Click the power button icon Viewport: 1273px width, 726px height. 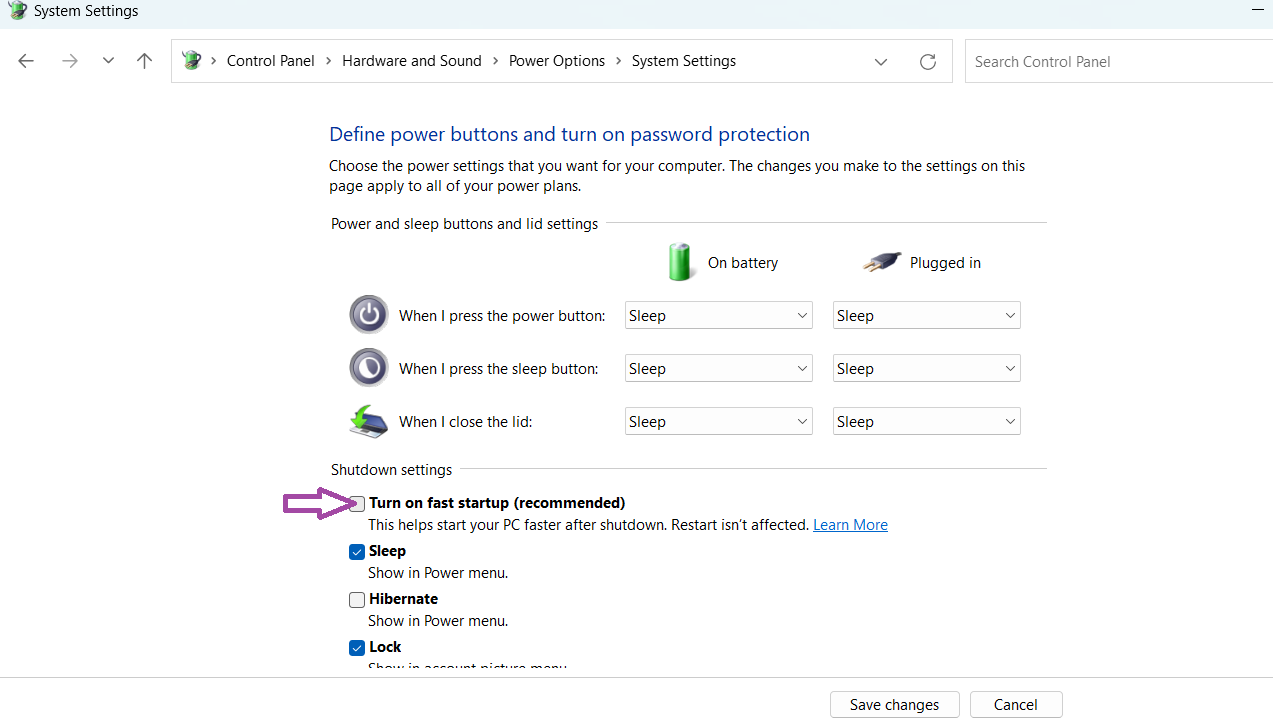pos(368,315)
